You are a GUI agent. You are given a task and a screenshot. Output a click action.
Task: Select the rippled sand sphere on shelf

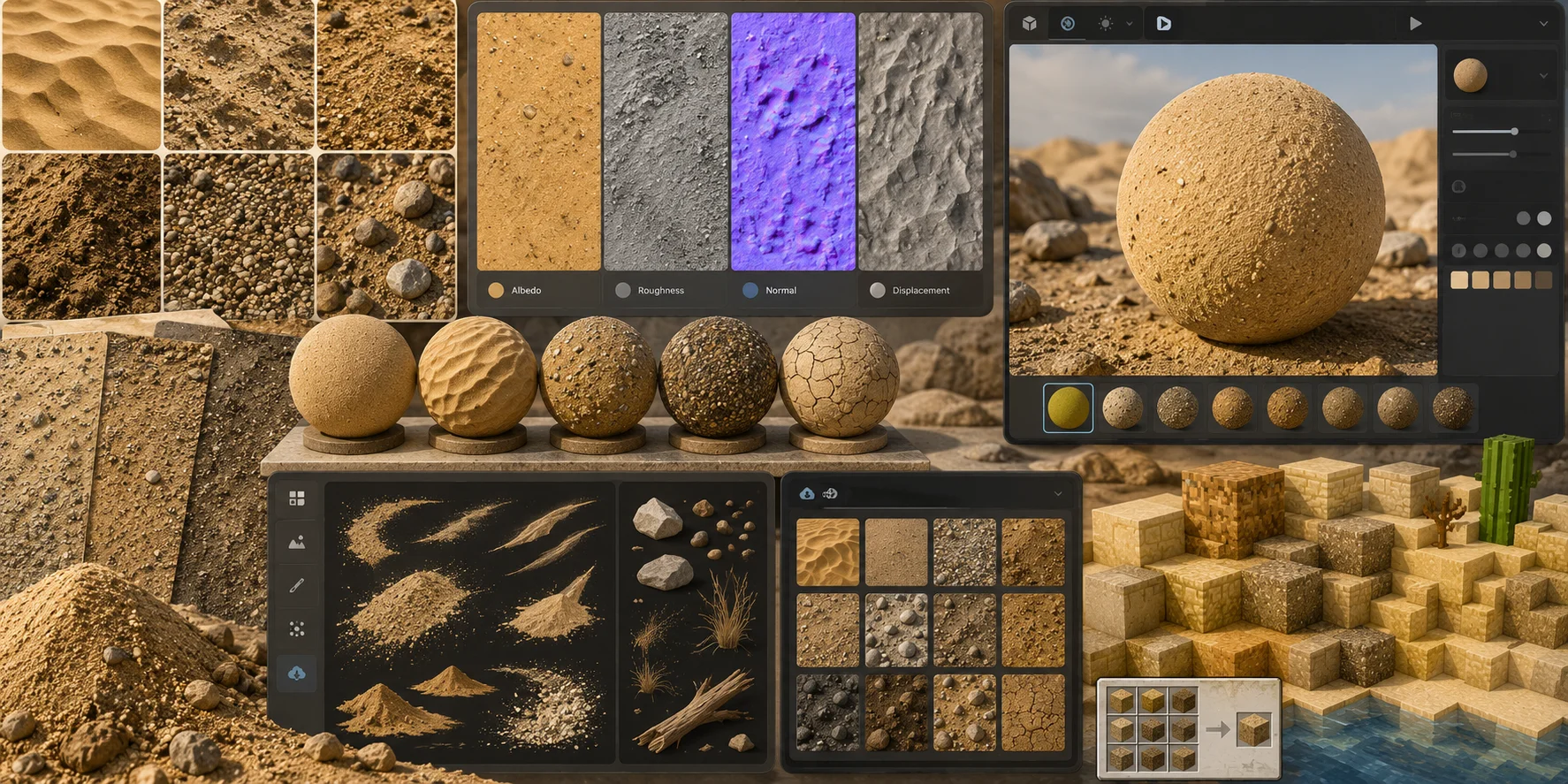coord(477,377)
